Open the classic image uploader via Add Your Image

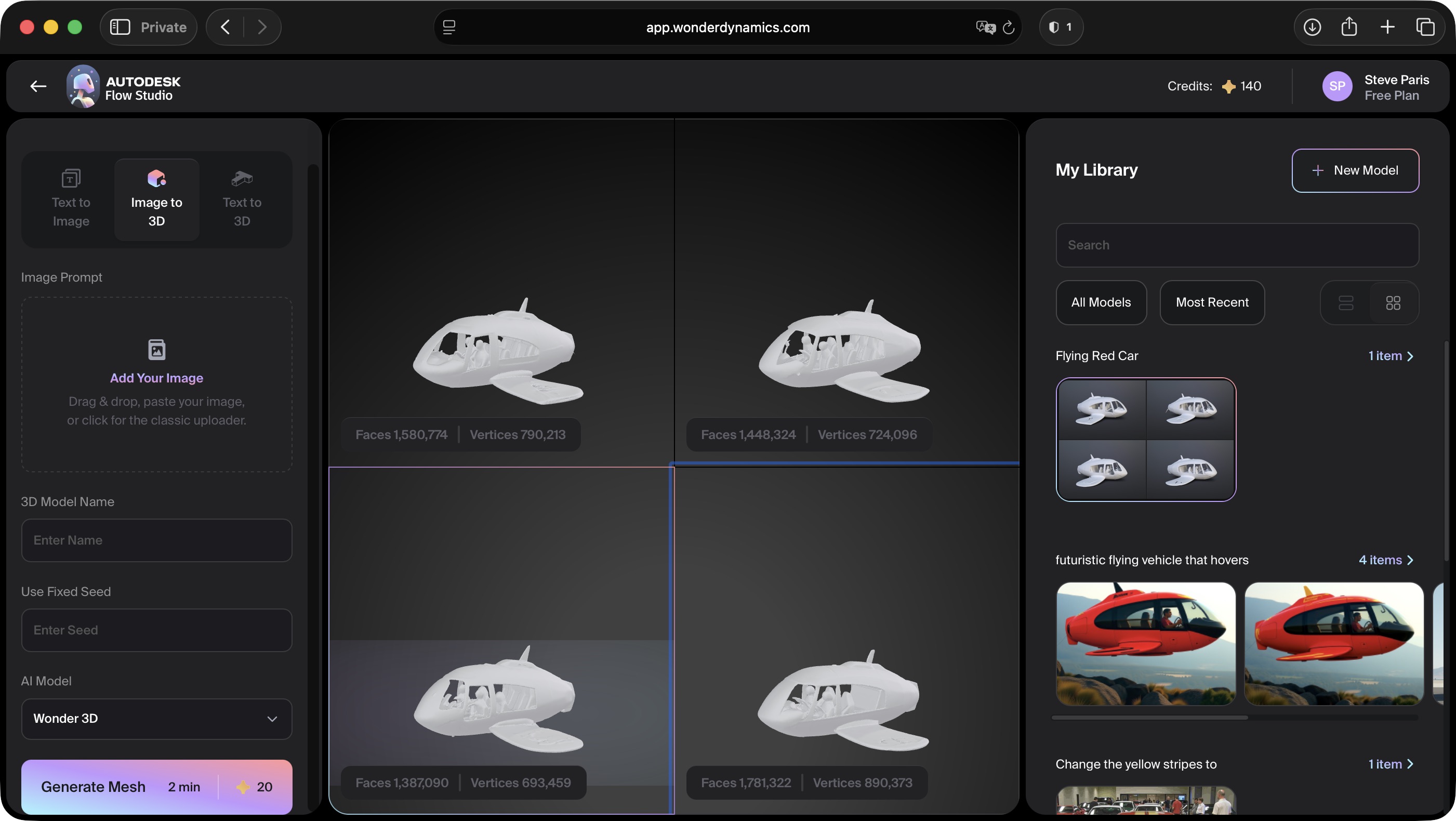156,378
